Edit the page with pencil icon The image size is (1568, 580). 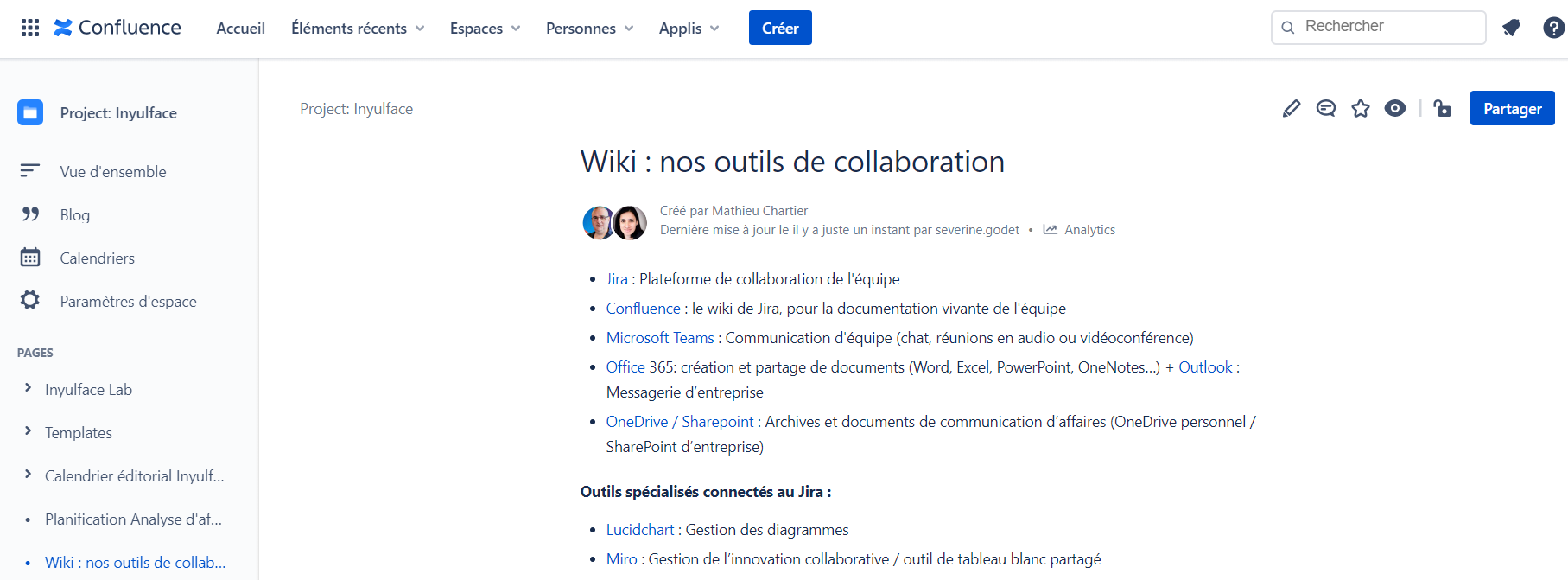1292,108
